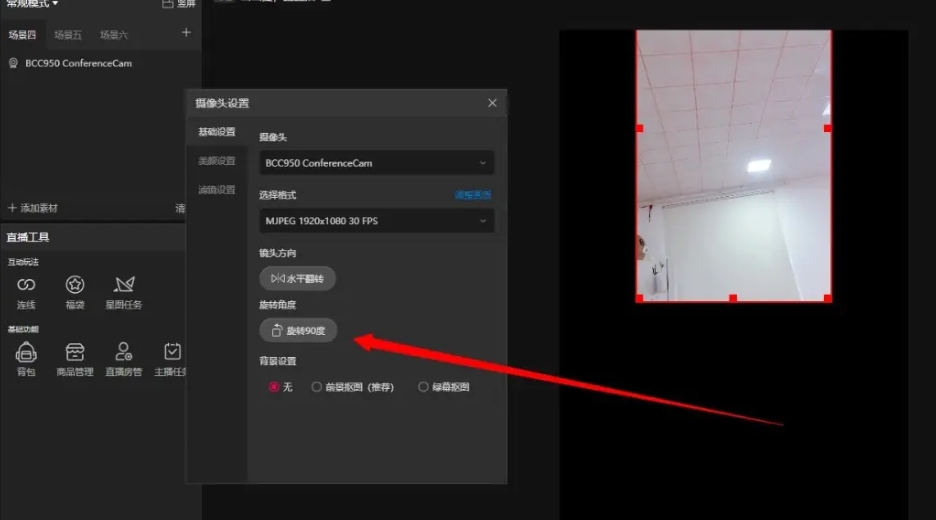The height and width of the screenshot is (520, 936).
Task: Expand the MJPEG 1920x1080 format dropdown
Action: pyautogui.click(x=375, y=220)
